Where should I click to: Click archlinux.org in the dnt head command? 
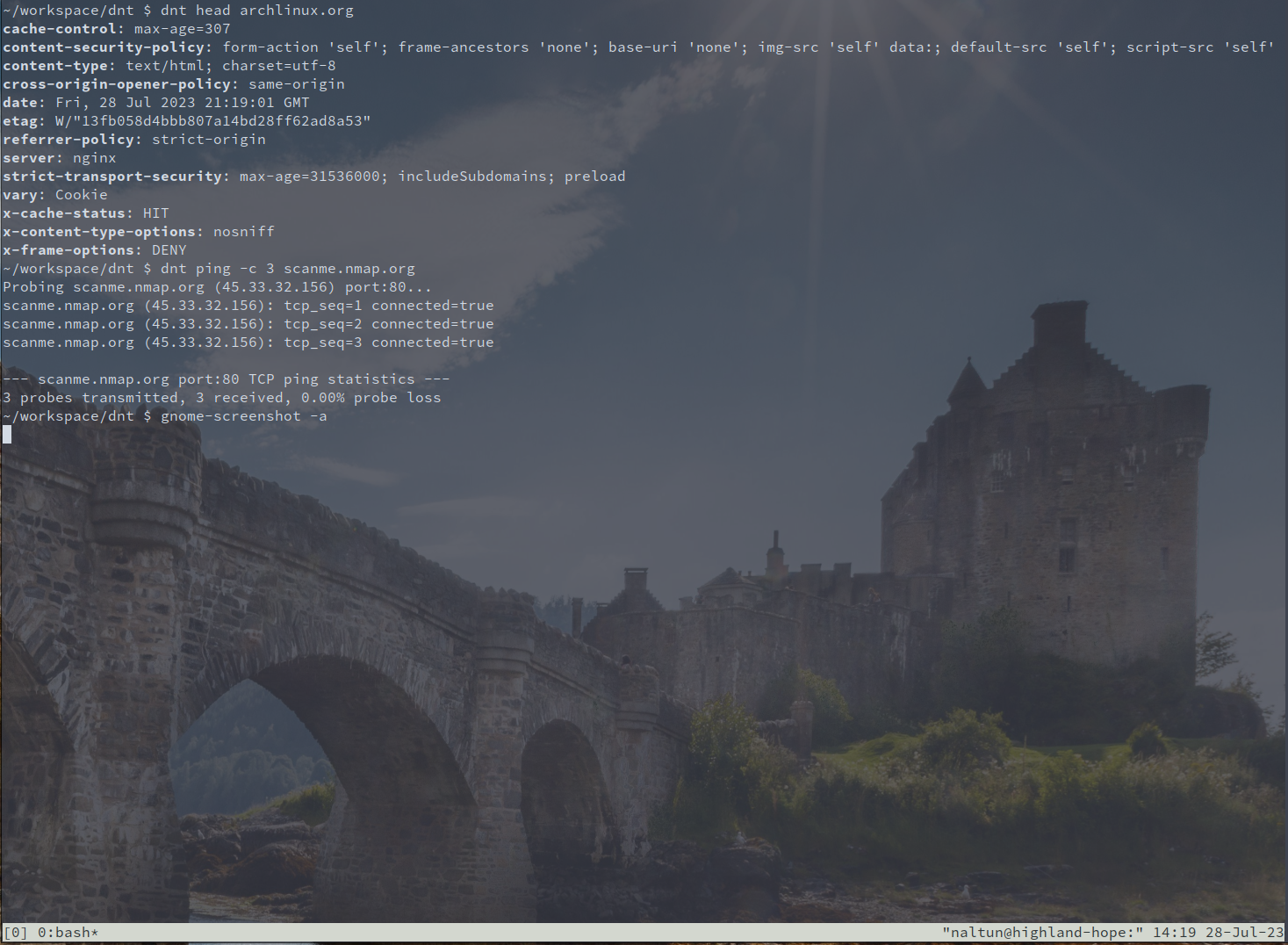tap(296, 11)
